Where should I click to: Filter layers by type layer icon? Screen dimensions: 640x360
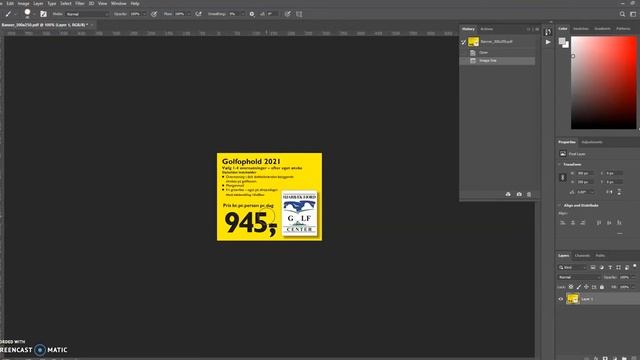(x=610, y=267)
